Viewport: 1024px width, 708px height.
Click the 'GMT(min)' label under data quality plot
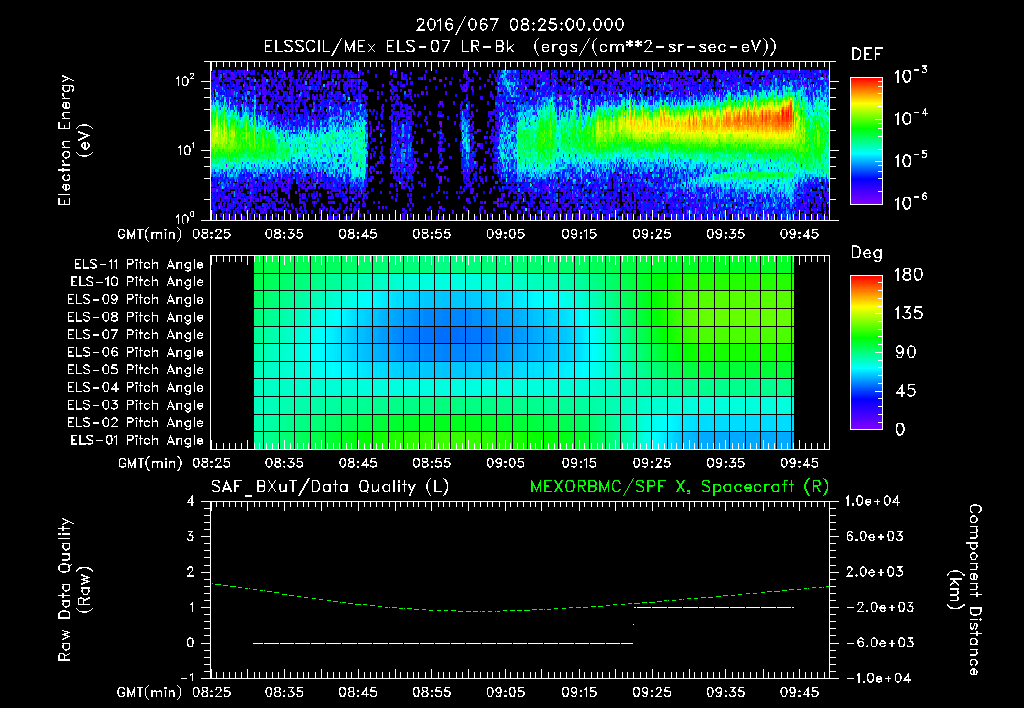149,692
